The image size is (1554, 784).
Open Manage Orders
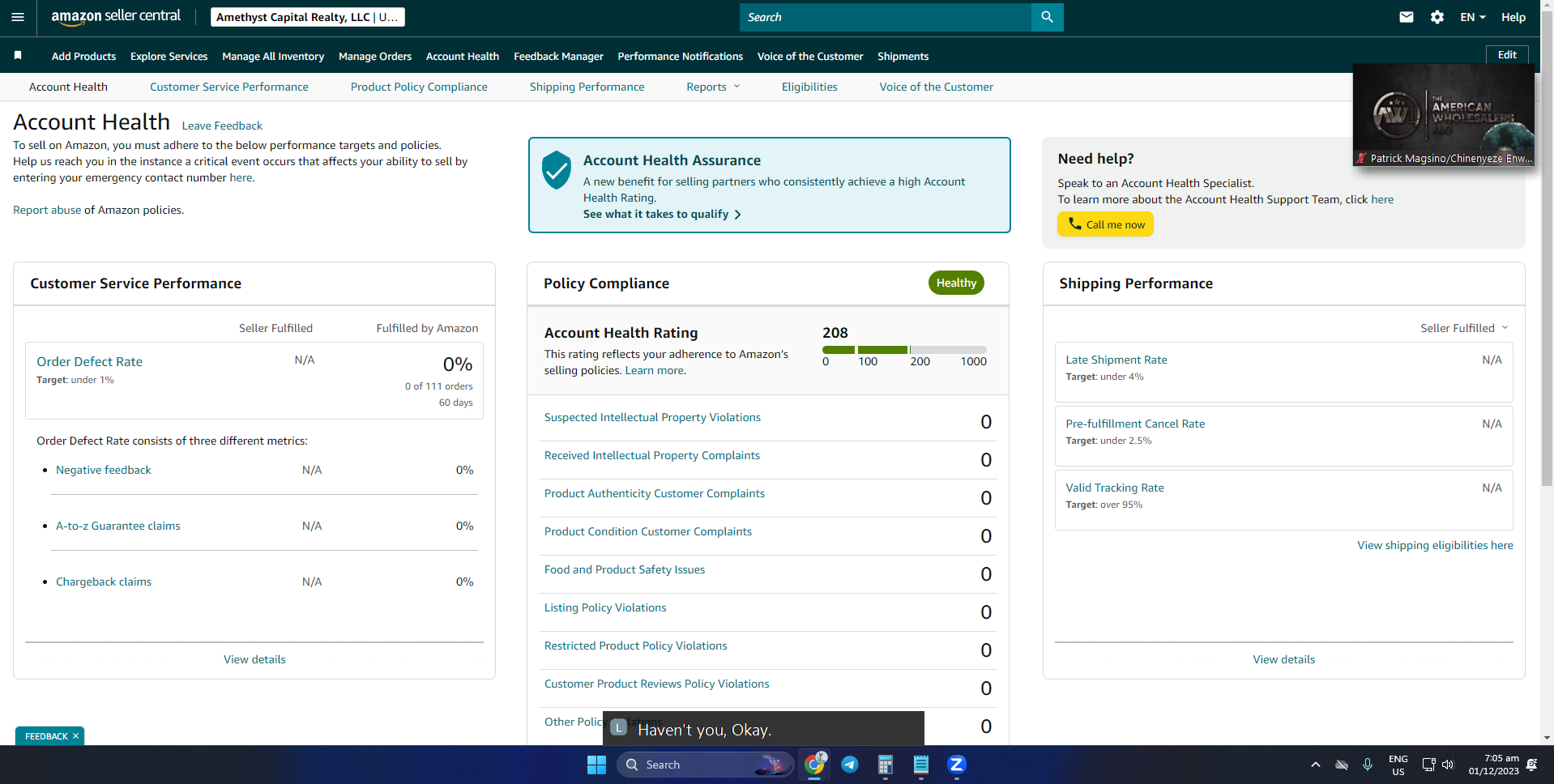click(x=375, y=56)
